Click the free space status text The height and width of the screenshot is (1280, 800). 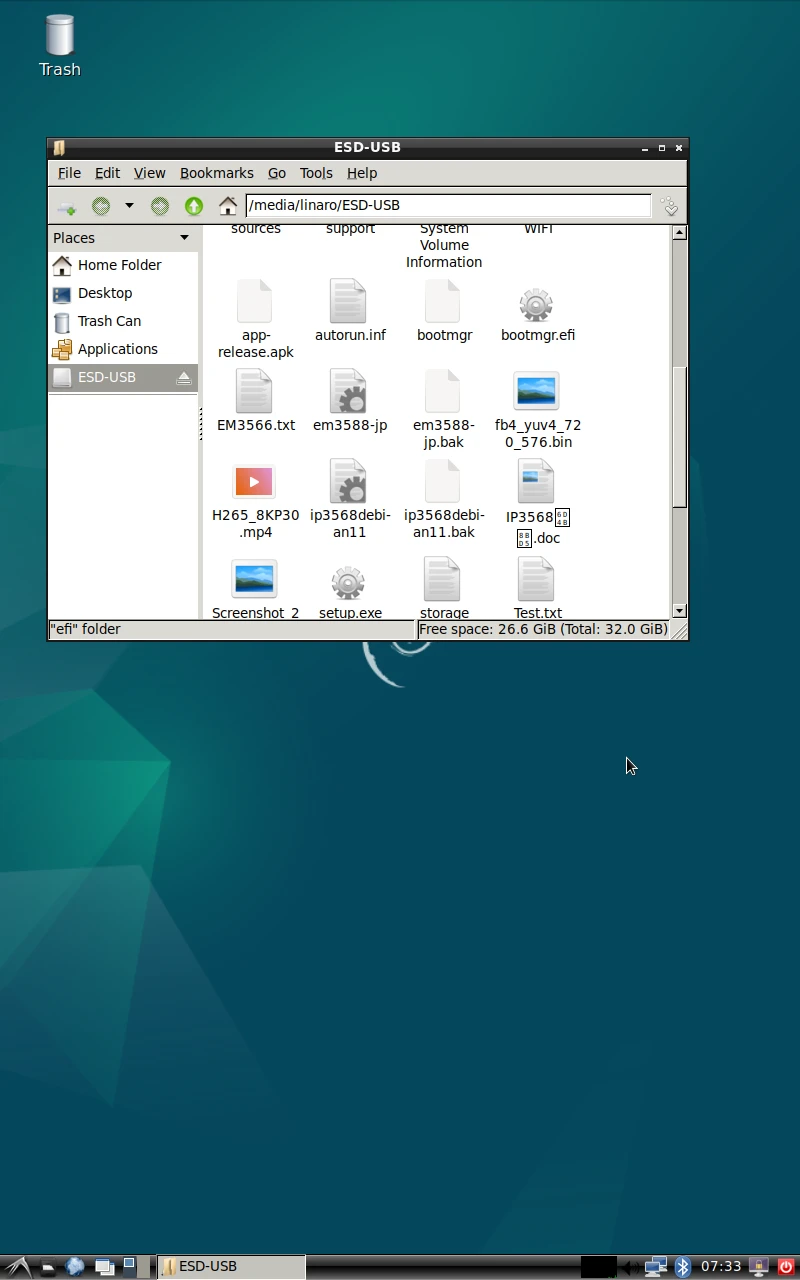[543, 629]
